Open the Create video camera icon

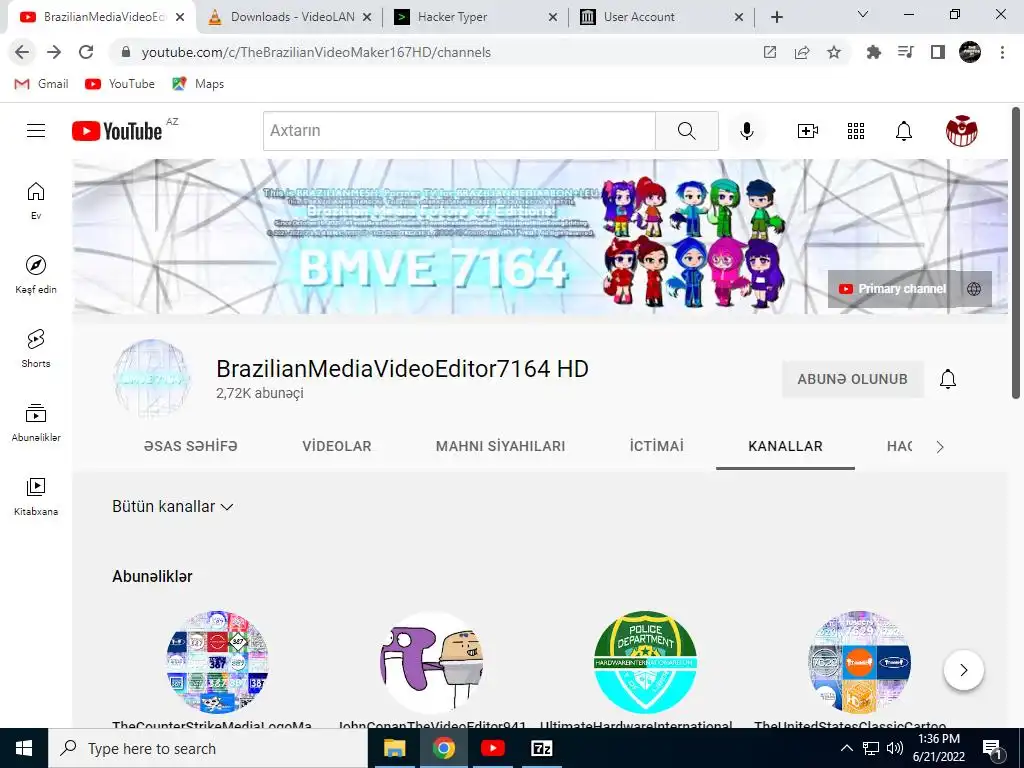(808, 131)
